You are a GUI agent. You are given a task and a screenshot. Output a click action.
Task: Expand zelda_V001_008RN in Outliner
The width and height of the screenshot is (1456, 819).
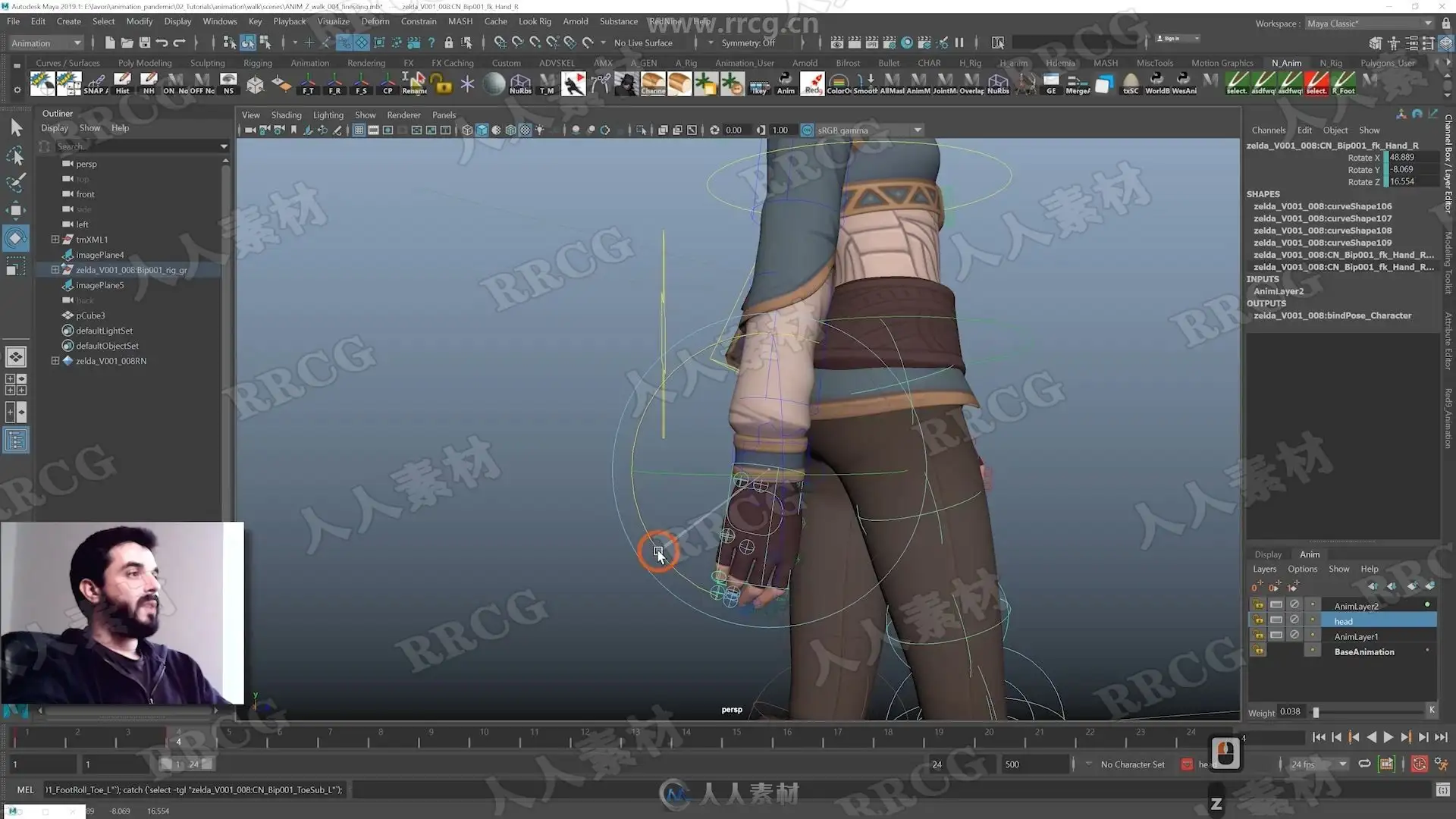55,361
